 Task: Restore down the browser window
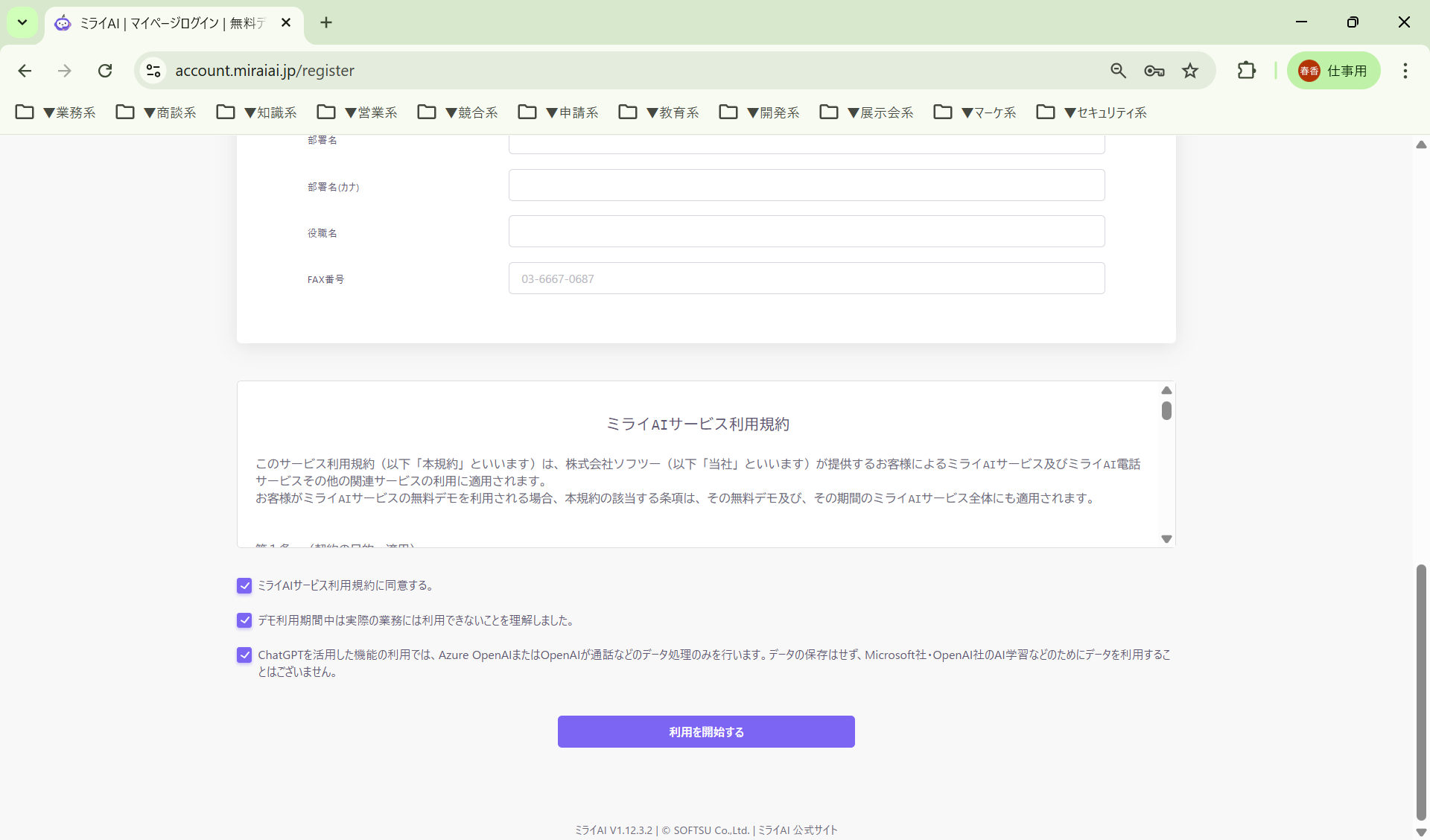pos(1353,22)
